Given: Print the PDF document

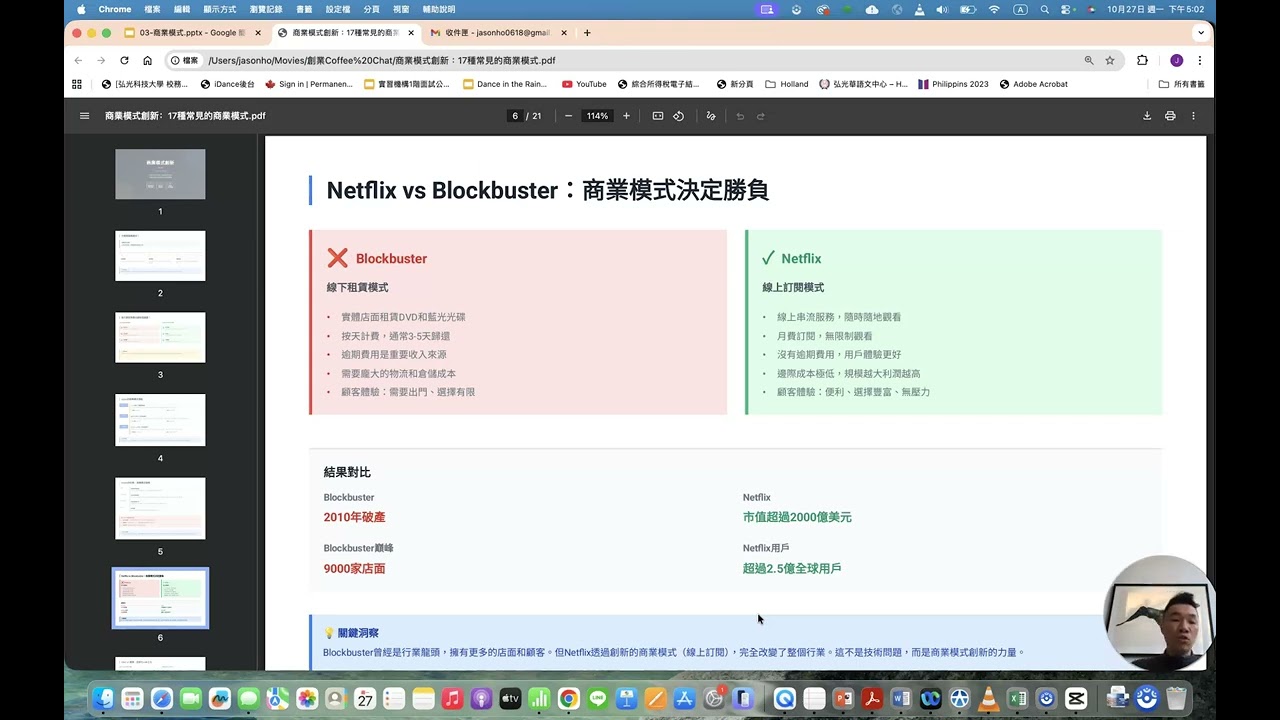Looking at the screenshot, I should (x=1170, y=116).
